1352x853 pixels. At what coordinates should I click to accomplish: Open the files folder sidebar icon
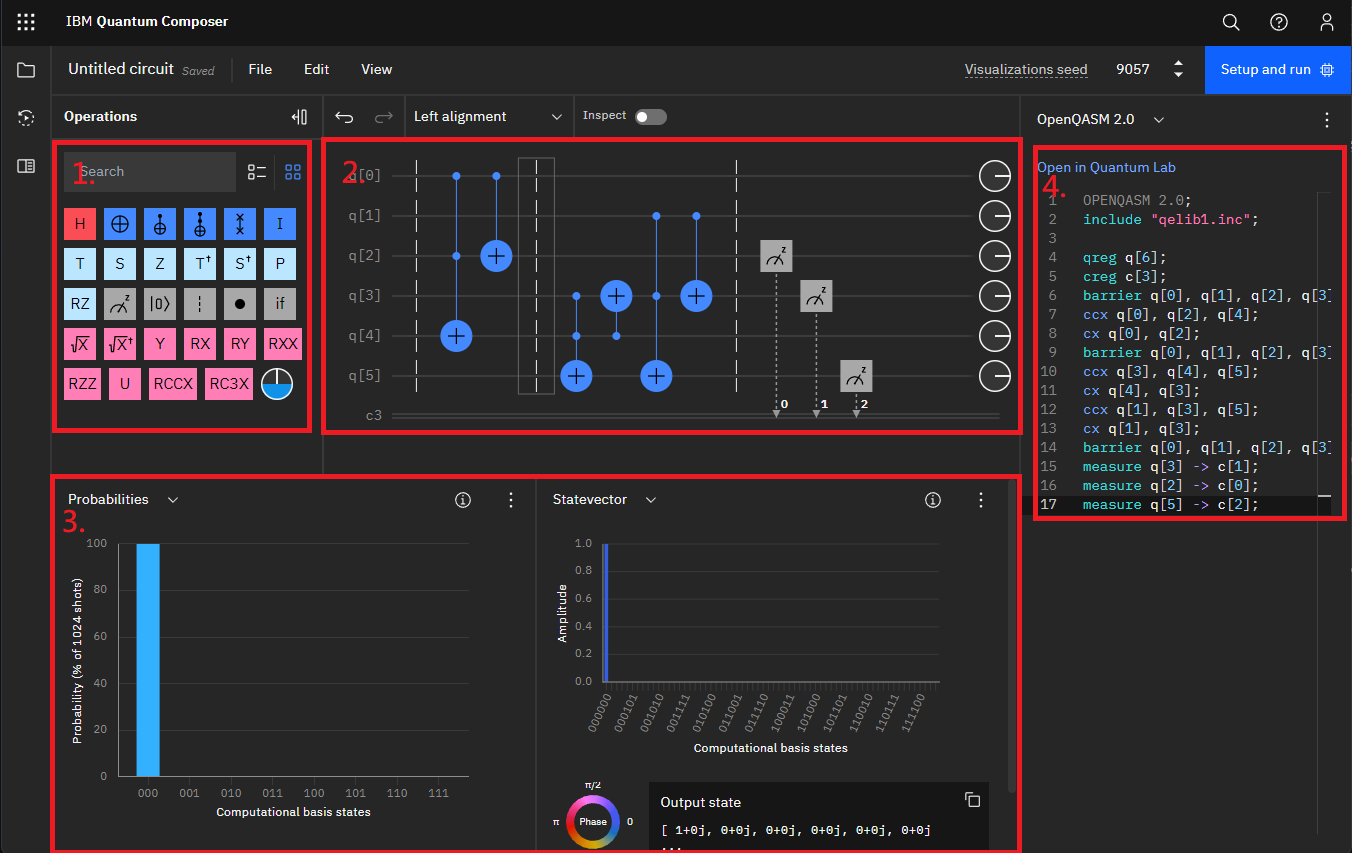26,70
